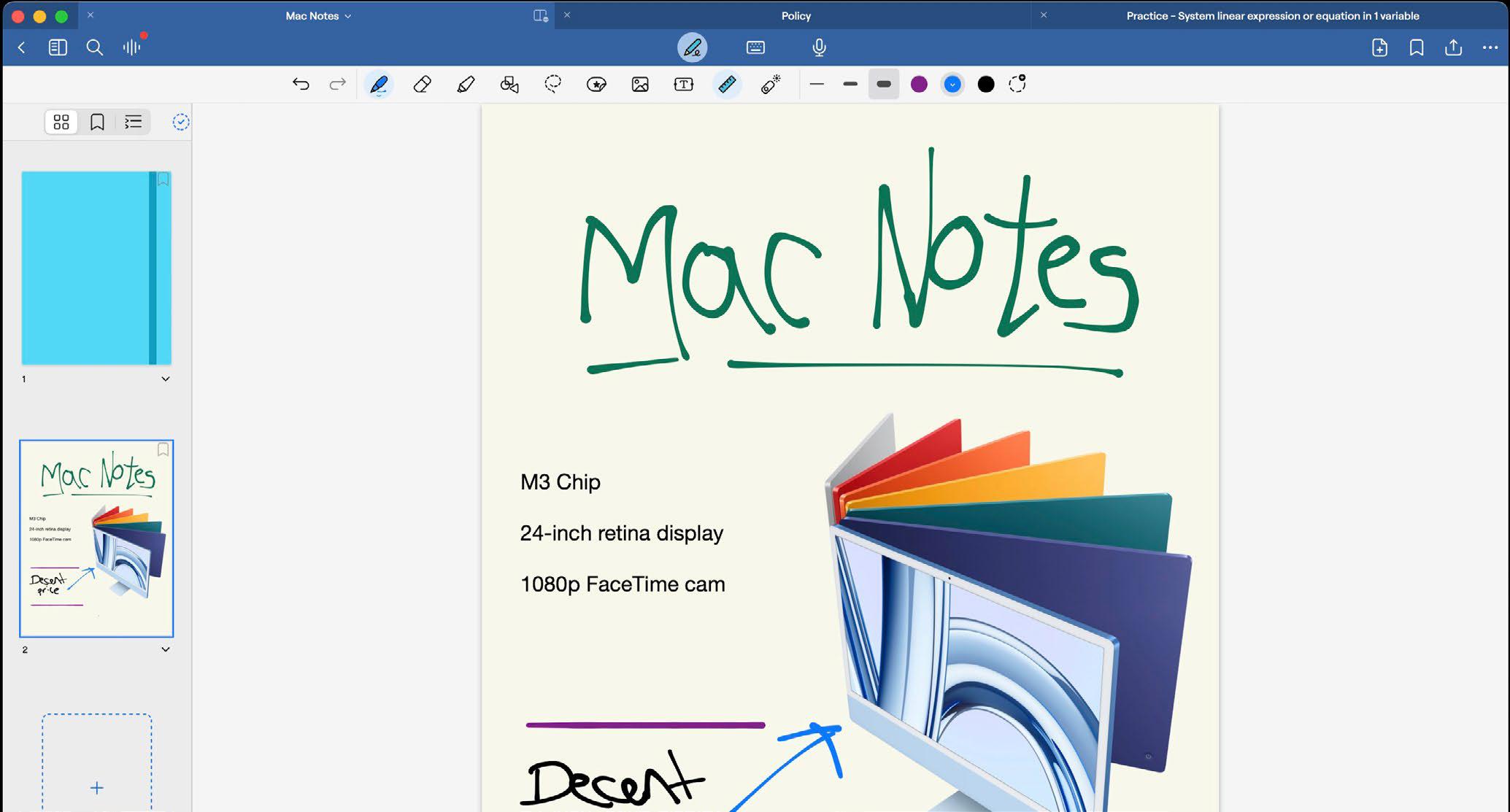Switch sidebar to outline view
Image resolution: width=1510 pixels, height=812 pixels.
tap(133, 122)
